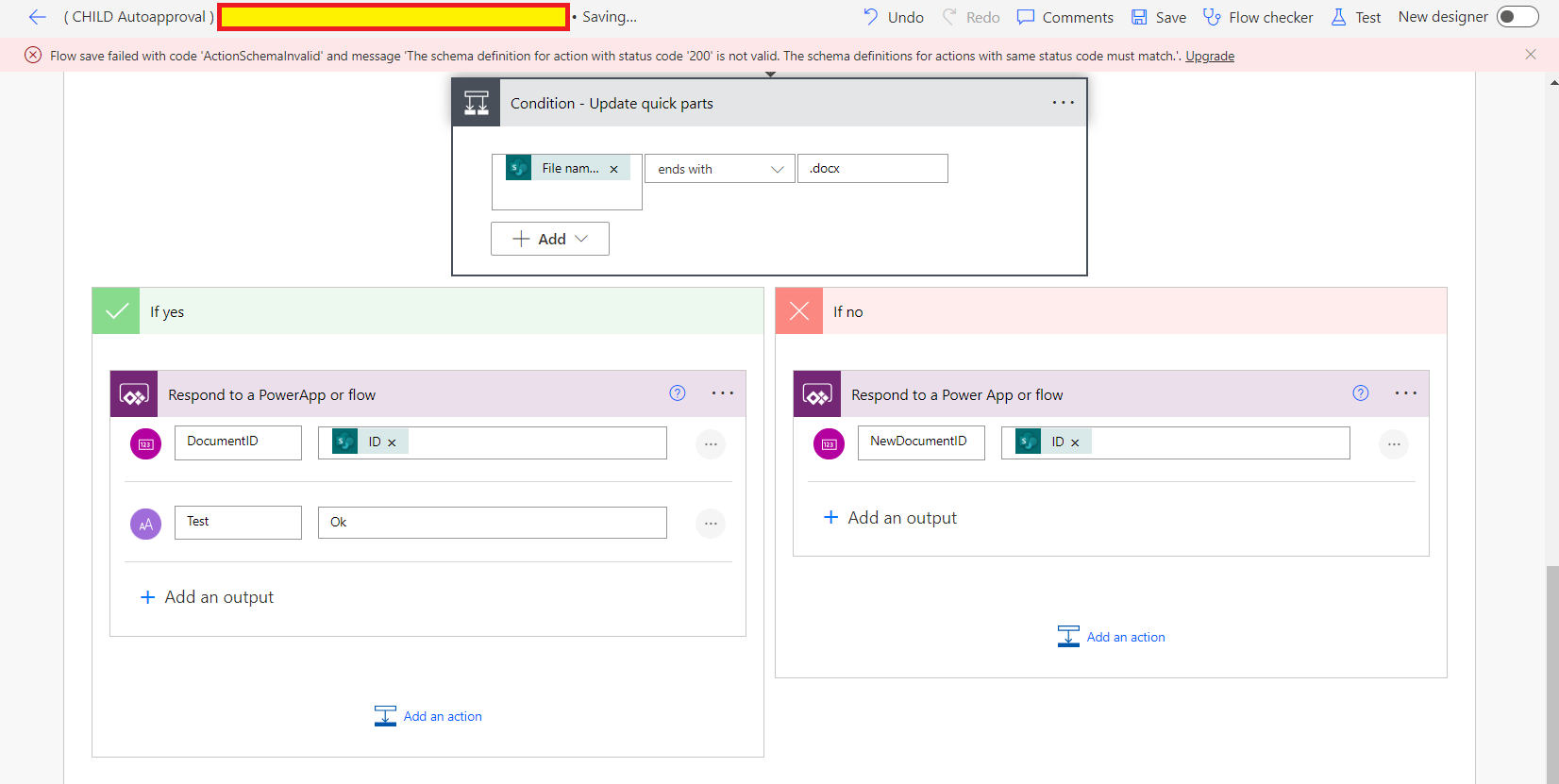Click the number type icon beside DocumentID
Viewport: 1559px width, 784px height.
coord(146,444)
